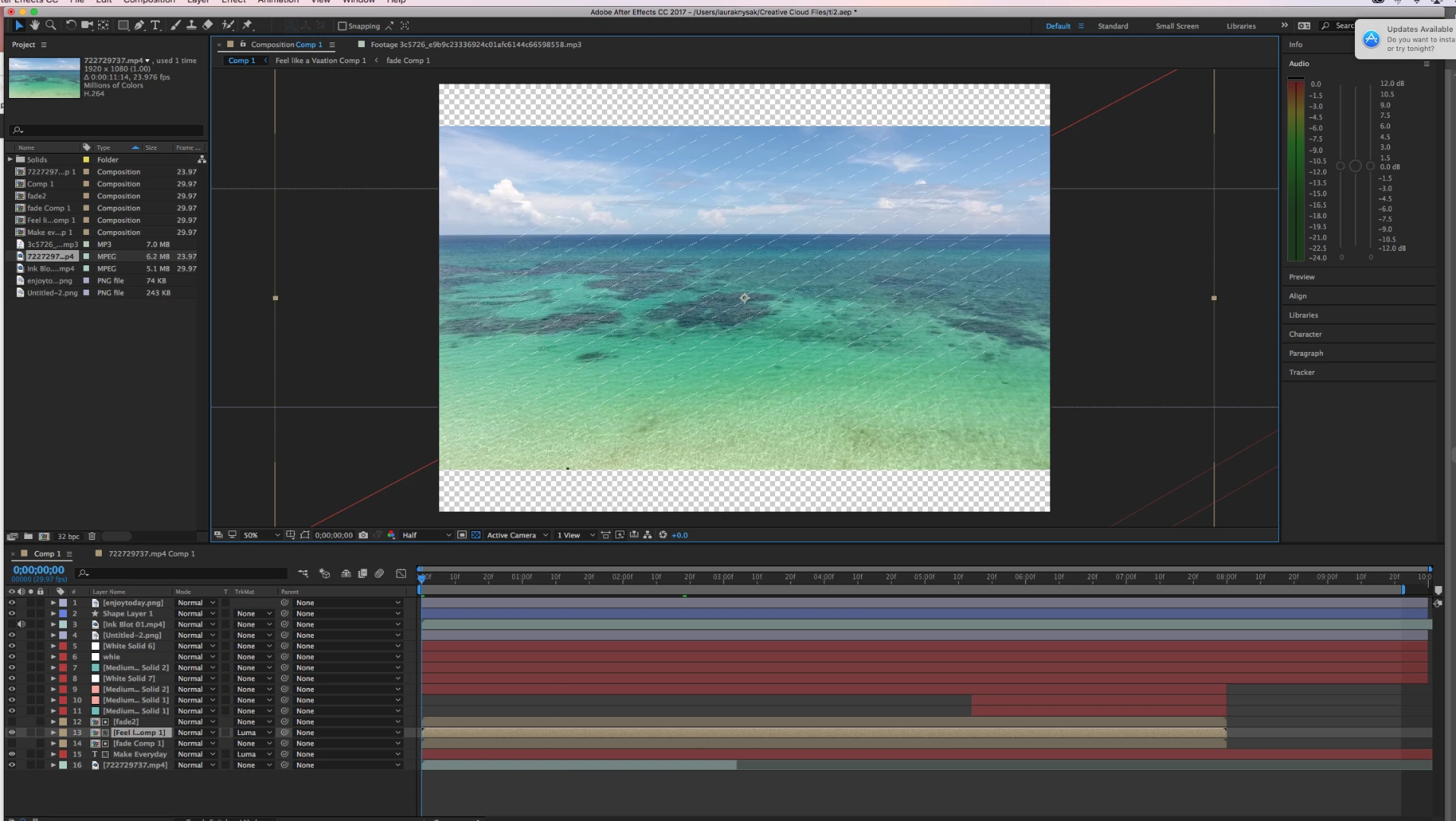Click label color swatch of Shape Layer 1
The width and height of the screenshot is (1456, 821).
coord(63,613)
